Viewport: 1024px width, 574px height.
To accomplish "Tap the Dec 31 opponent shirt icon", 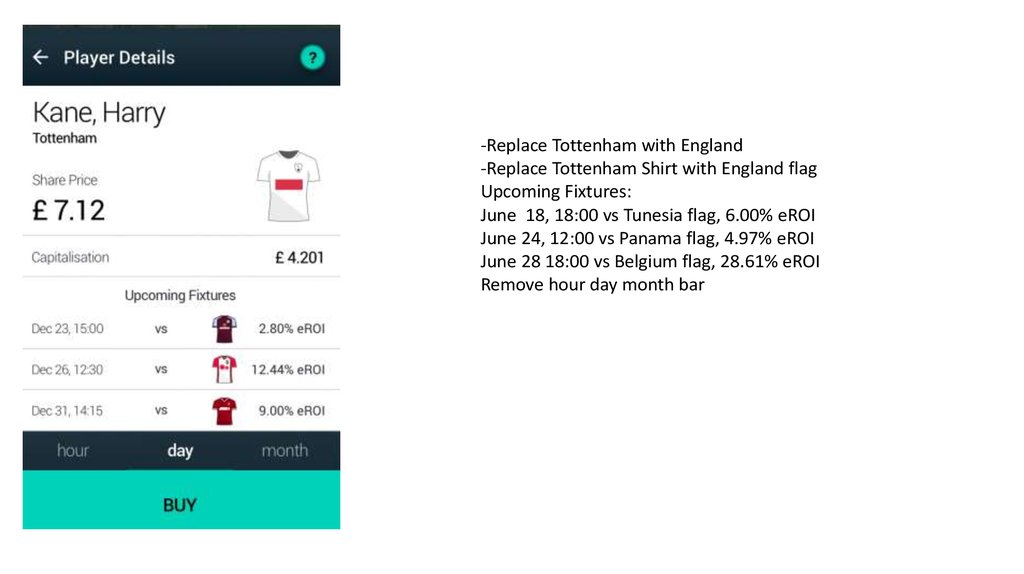I will point(224,410).
